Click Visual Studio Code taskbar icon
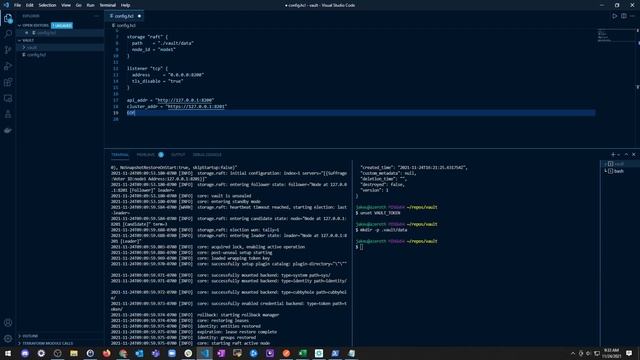This screenshot has width=640, height=360. point(204,353)
